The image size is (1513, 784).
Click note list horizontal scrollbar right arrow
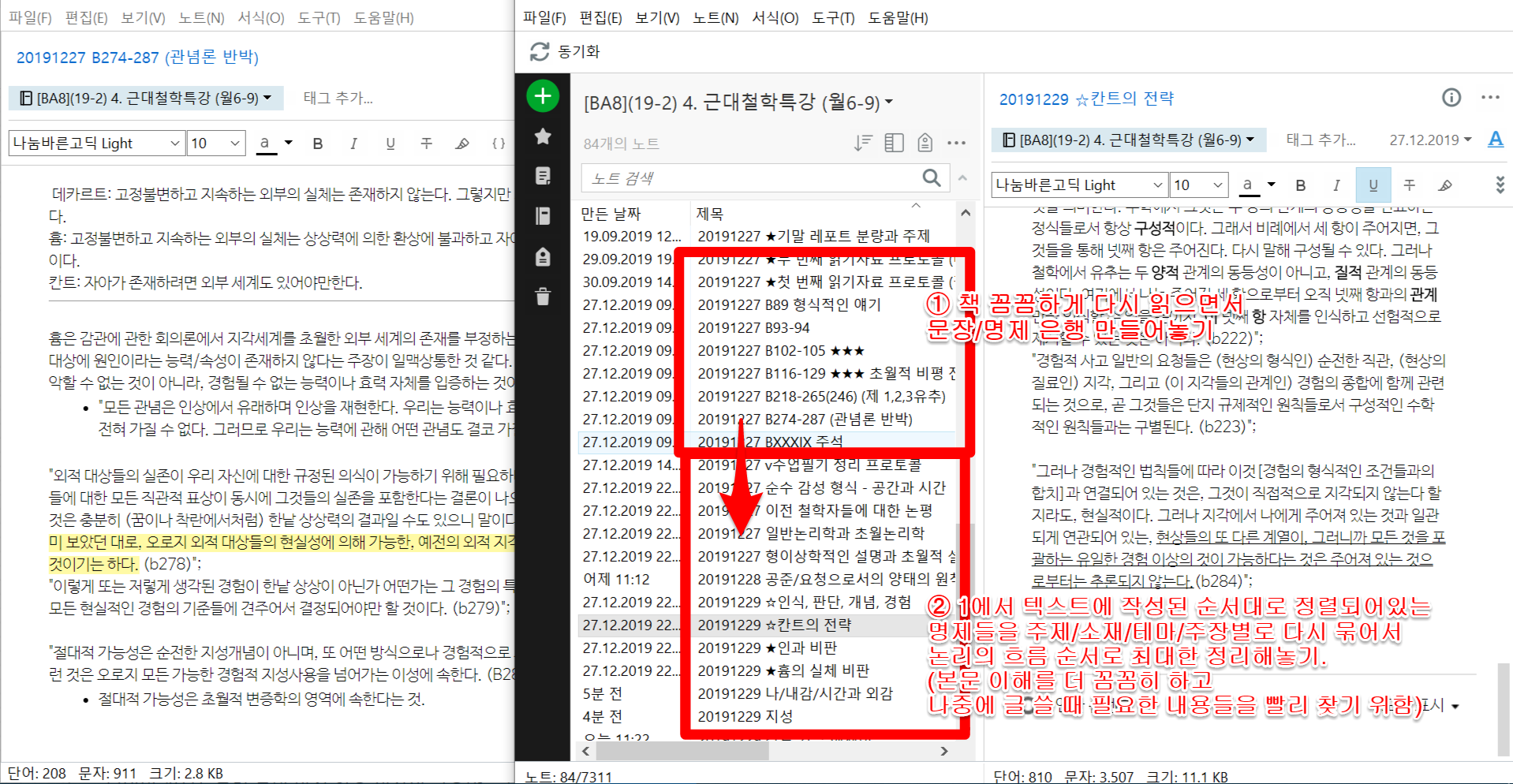click(x=944, y=751)
